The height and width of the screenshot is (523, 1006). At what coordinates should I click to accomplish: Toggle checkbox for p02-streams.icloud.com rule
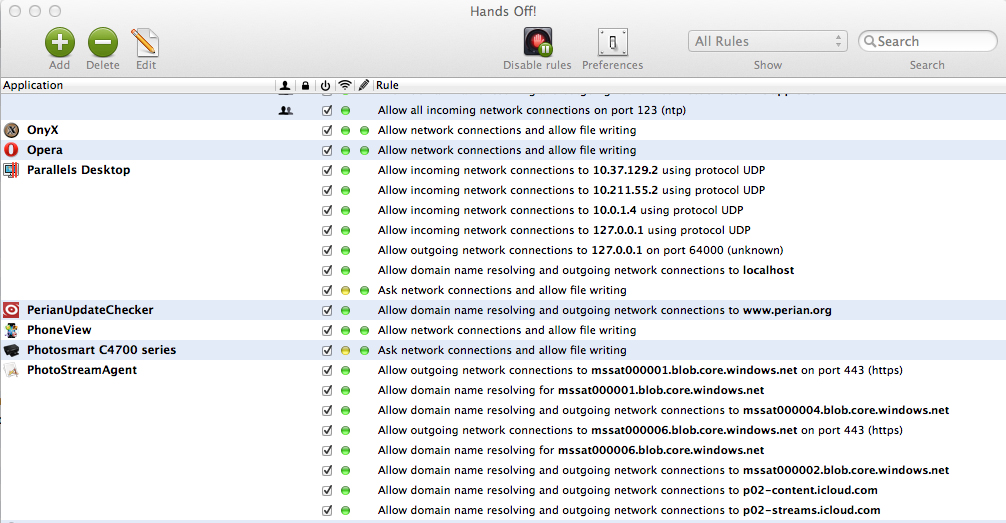pyautogui.click(x=327, y=510)
